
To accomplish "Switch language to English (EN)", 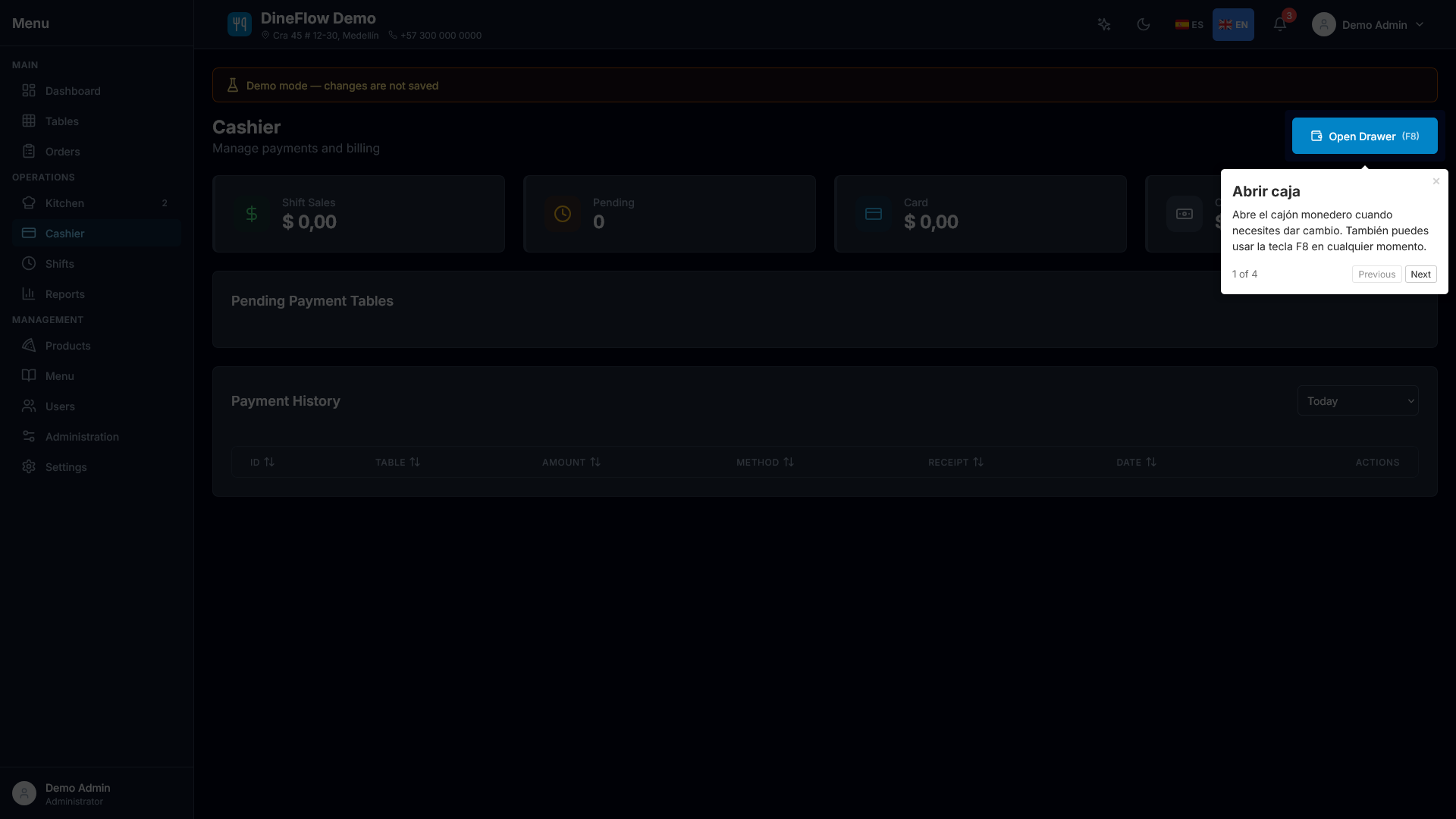I will [x=1233, y=24].
